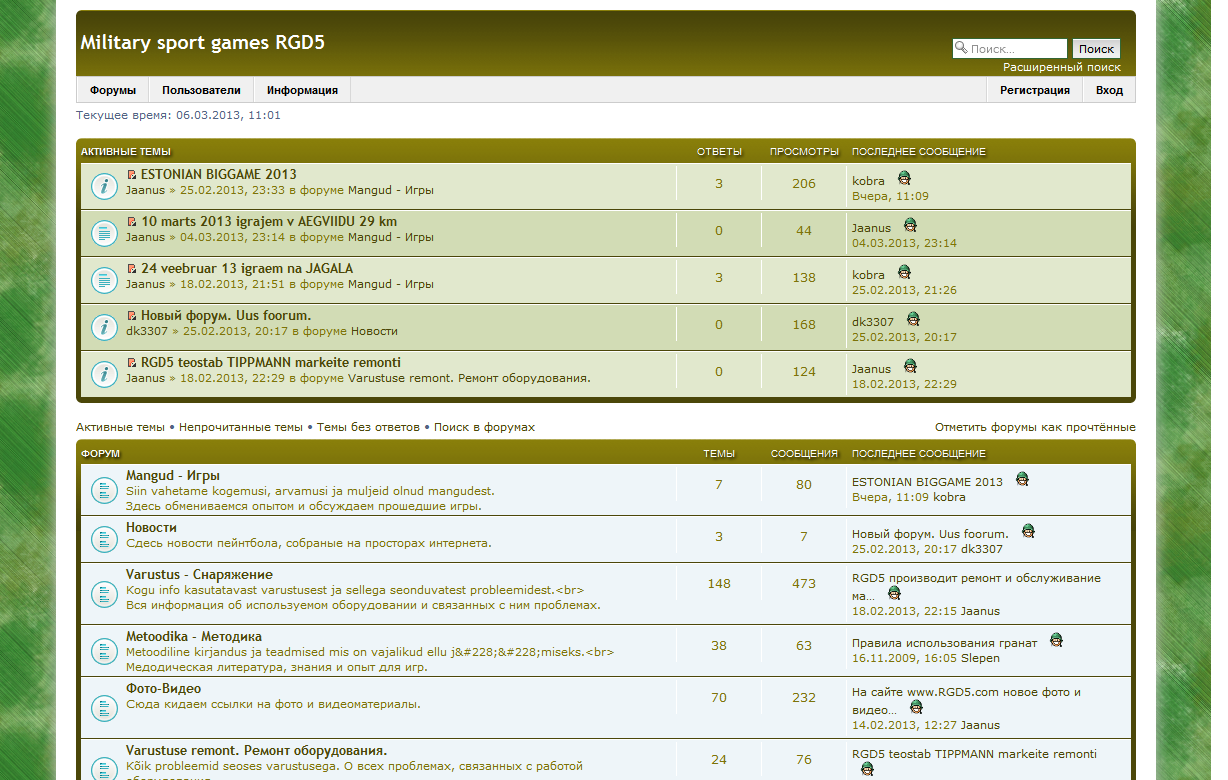Open the Фото-Видео forum
The width and height of the screenshot is (1228, 780).
click(163, 689)
